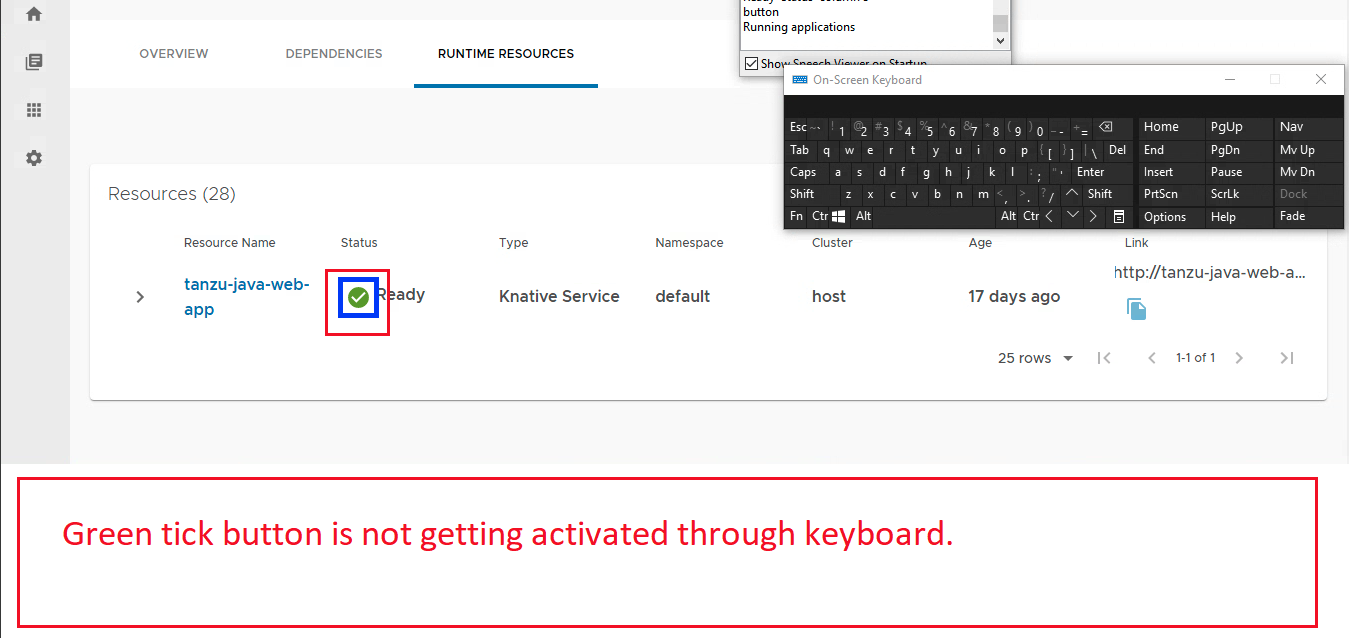This screenshot has height=638, width=1349.
Task: Toggle Shift on the On-Screen Keyboard
Action: [x=804, y=194]
